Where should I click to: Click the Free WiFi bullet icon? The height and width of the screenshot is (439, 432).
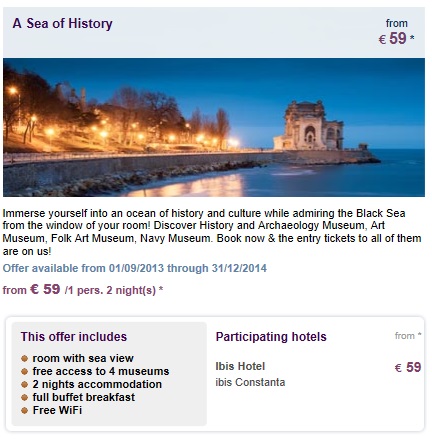click(24, 410)
